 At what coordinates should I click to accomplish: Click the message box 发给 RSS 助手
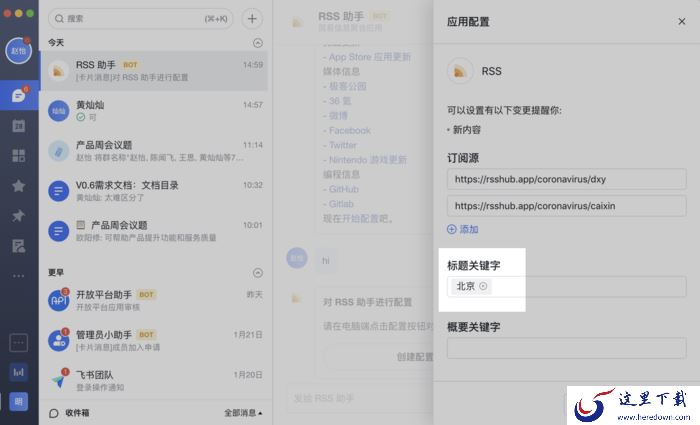coord(360,398)
